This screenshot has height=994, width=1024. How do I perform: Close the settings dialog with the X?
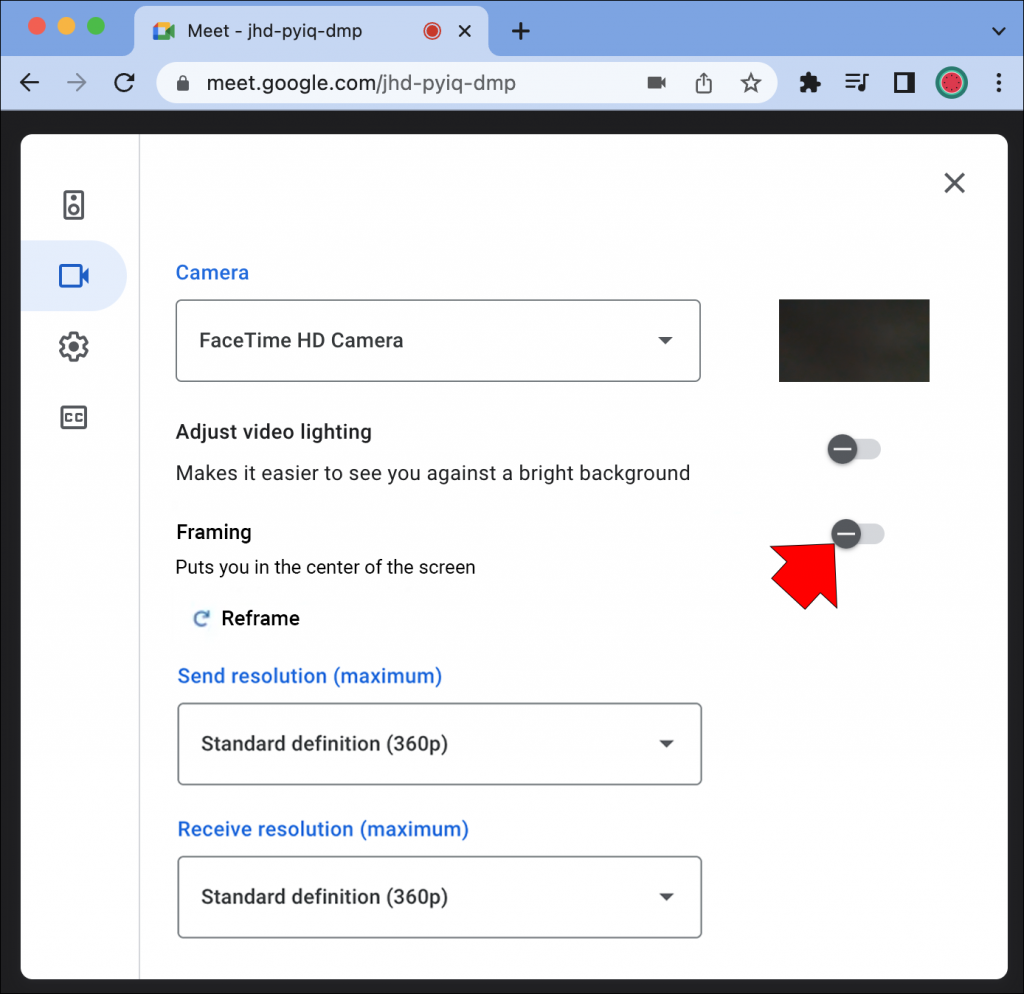click(x=954, y=183)
